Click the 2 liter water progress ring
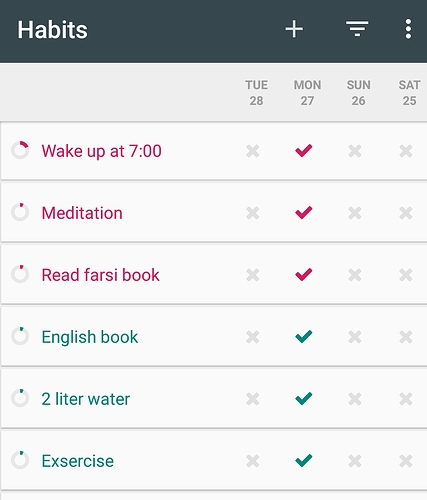 (20, 398)
